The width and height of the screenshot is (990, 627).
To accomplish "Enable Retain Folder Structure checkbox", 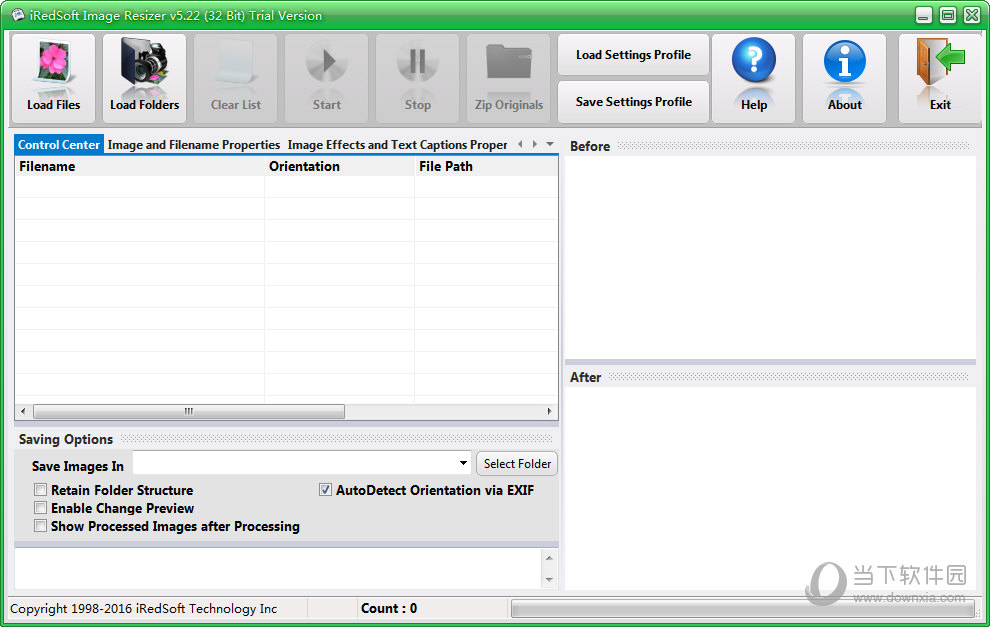I will tap(40, 489).
